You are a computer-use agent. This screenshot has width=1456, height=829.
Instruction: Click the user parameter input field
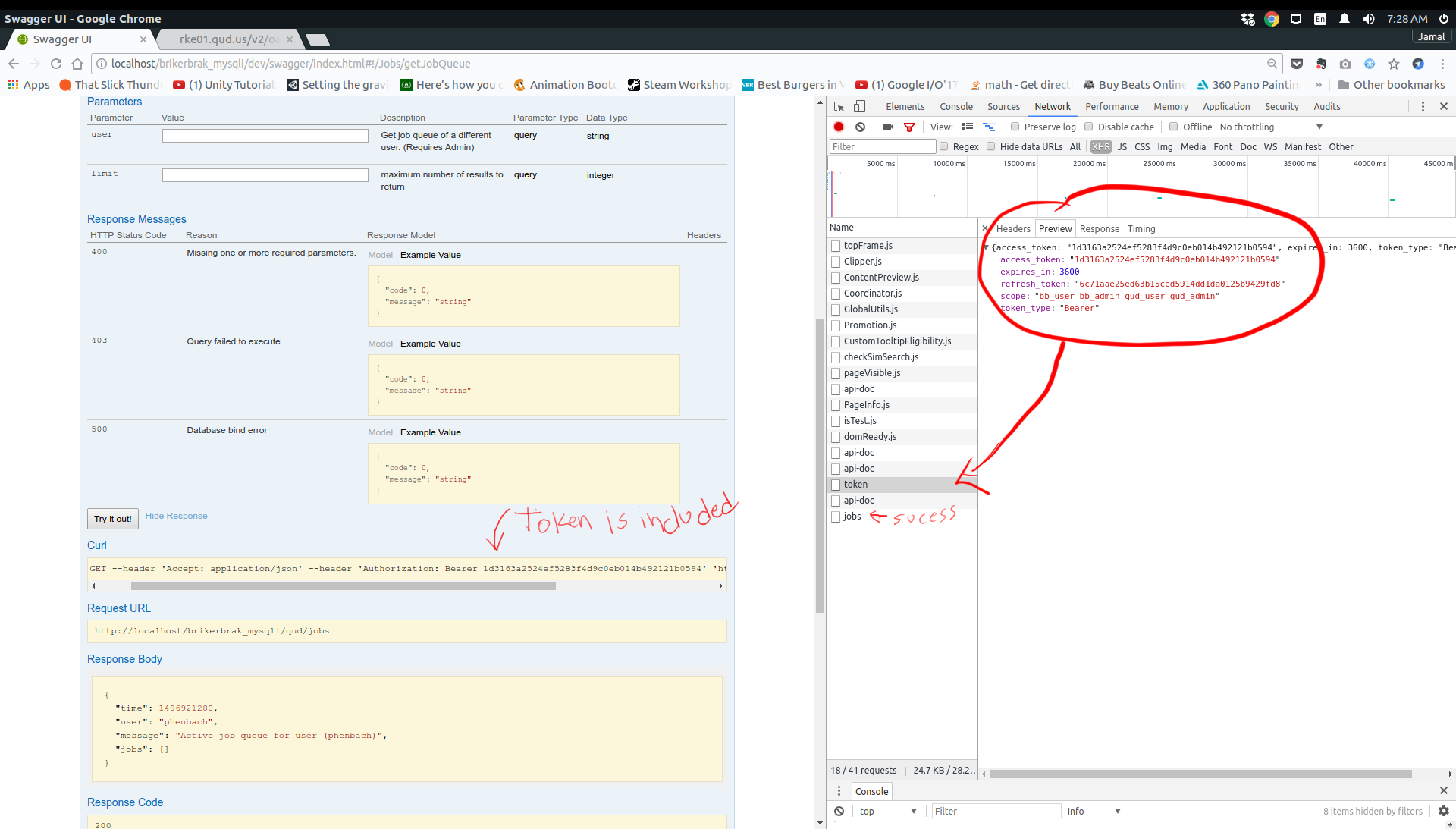[x=265, y=135]
